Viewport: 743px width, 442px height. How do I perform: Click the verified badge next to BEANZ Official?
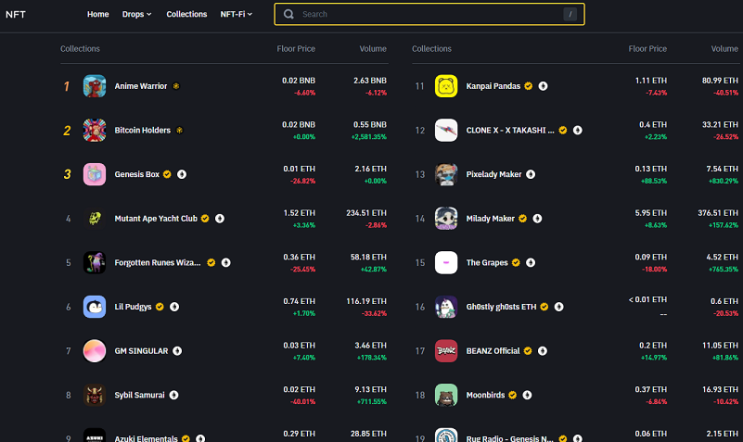pos(528,351)
